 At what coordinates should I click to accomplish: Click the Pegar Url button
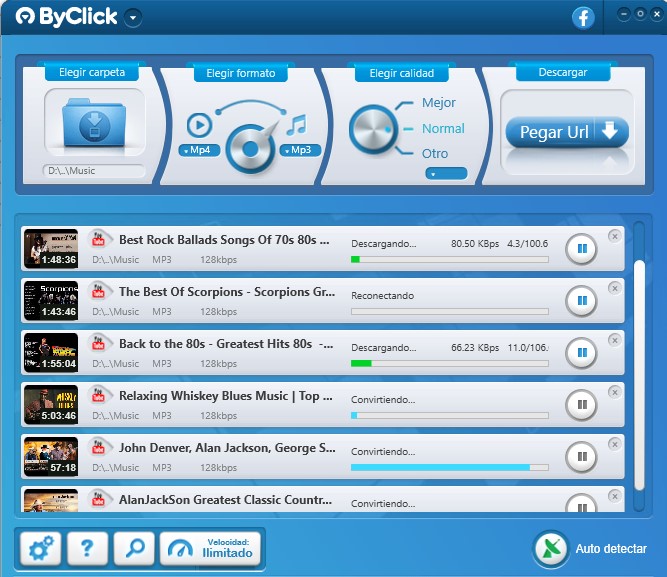(x=566, y=132)
